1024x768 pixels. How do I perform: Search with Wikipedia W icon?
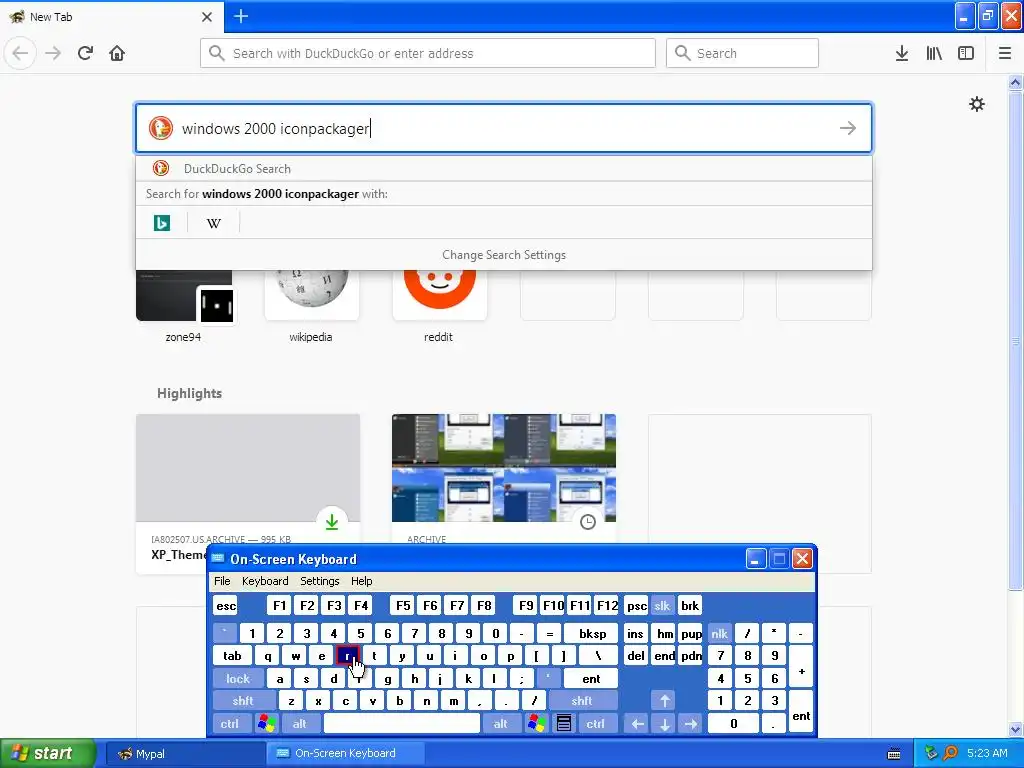[x=214, y=223]
